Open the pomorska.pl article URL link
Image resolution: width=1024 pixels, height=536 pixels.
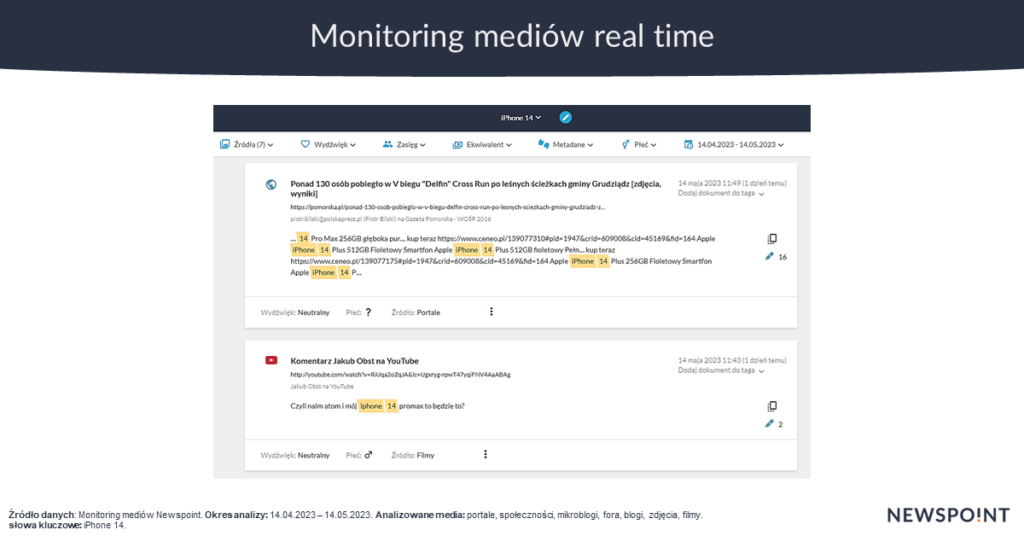(447, 207)
